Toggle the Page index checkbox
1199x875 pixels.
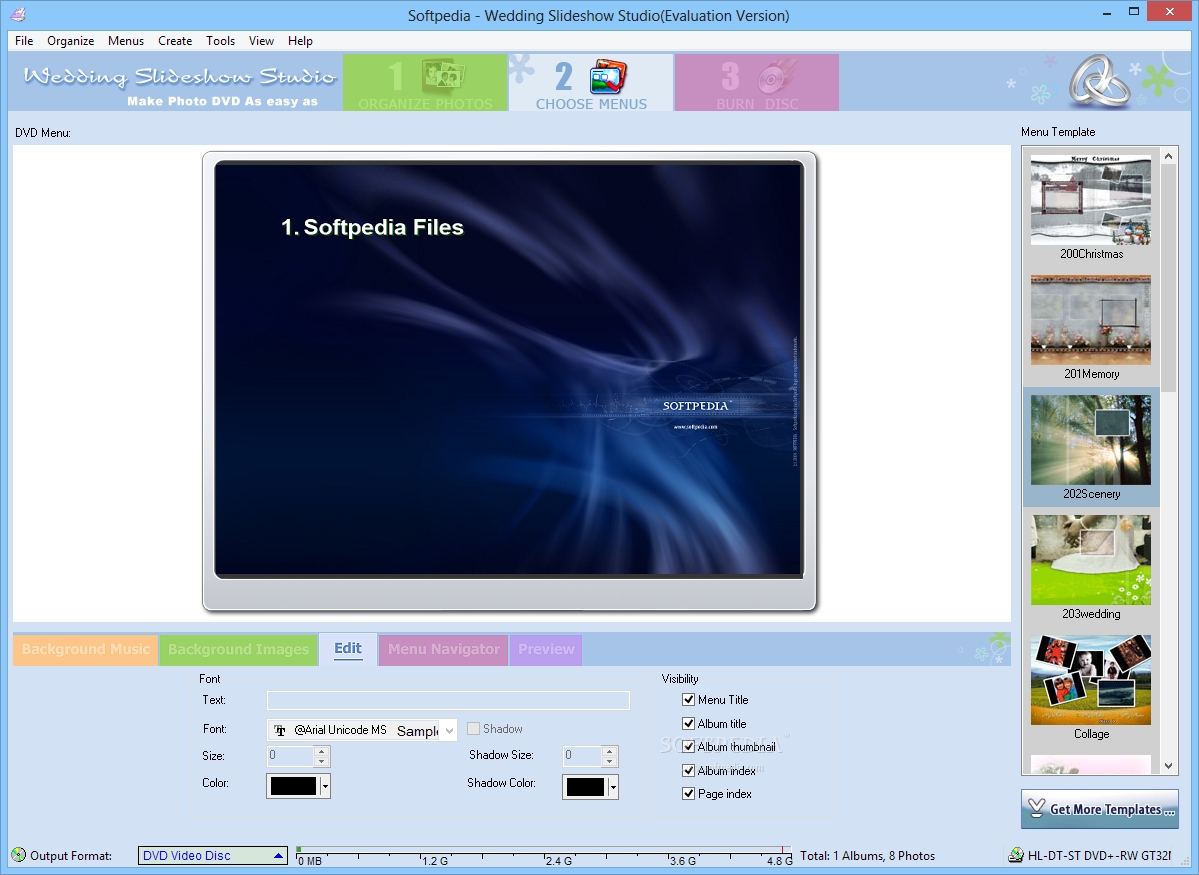(688, 793)
